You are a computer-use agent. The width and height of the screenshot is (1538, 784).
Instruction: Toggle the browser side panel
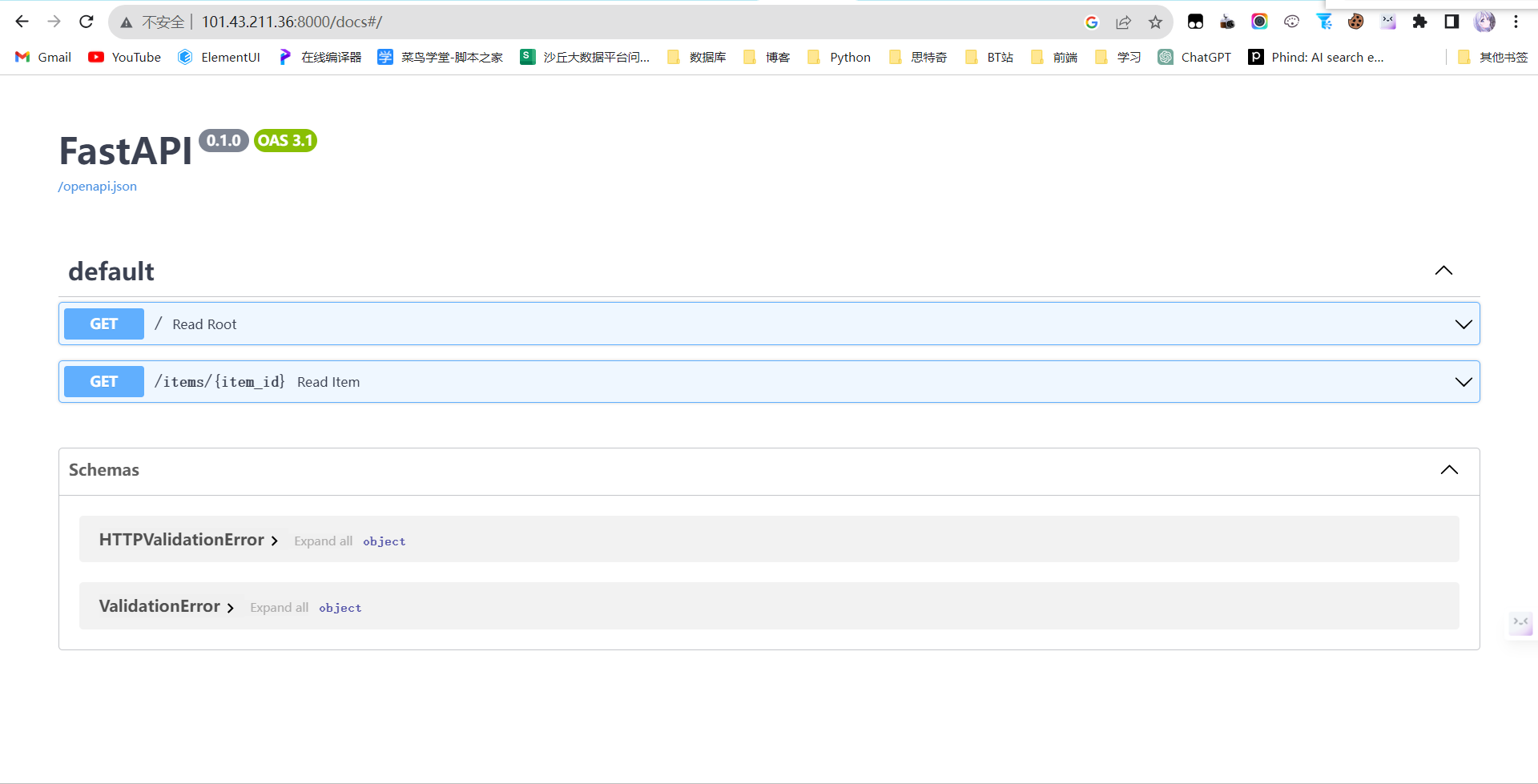pyautogui.click(x=1451, y=22)
